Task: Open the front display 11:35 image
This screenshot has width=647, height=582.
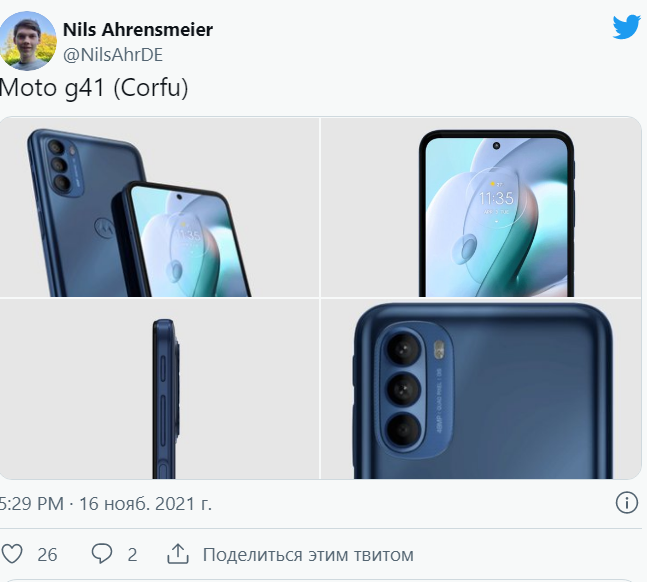Action: (x=481, y=207)
